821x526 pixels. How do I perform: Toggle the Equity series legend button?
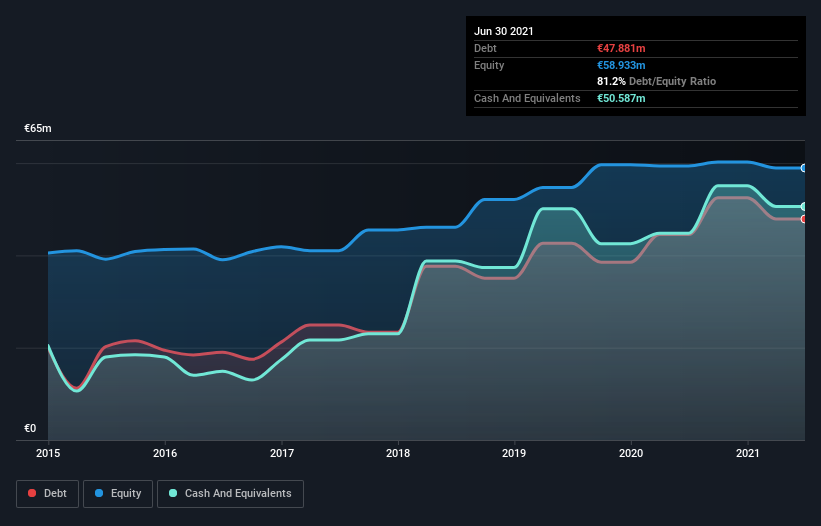[118, 494]
